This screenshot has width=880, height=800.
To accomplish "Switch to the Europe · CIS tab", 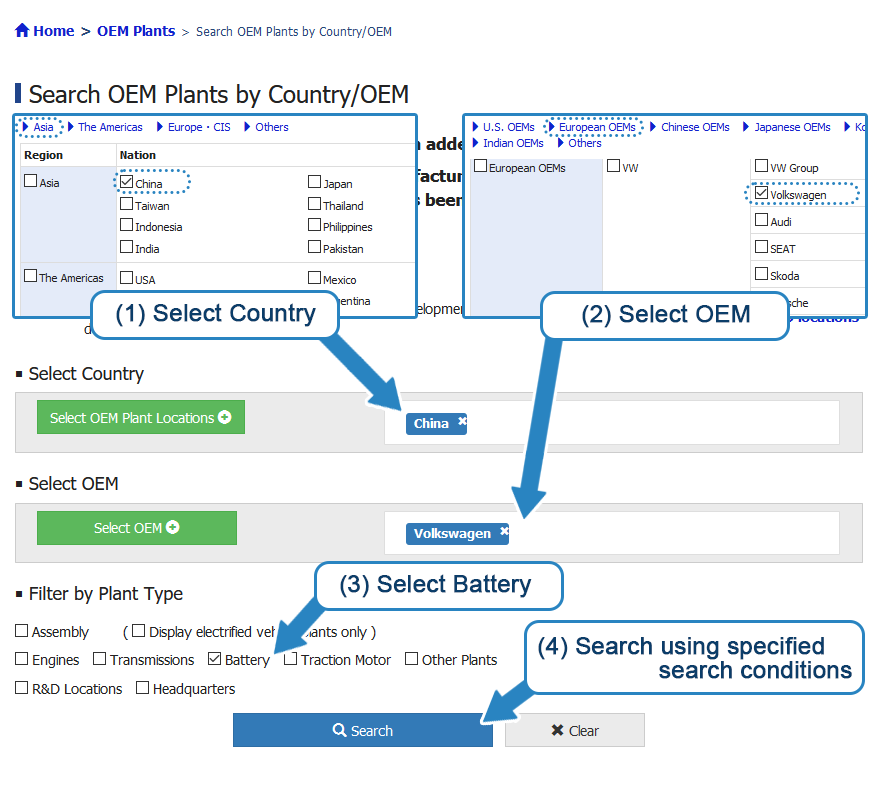I will [x=199, y=127].
